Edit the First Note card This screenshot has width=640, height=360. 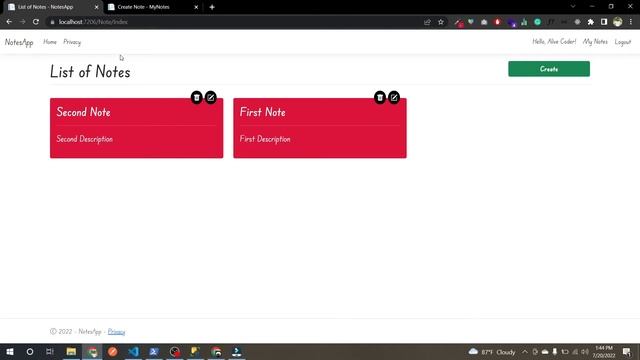(394, 98)
